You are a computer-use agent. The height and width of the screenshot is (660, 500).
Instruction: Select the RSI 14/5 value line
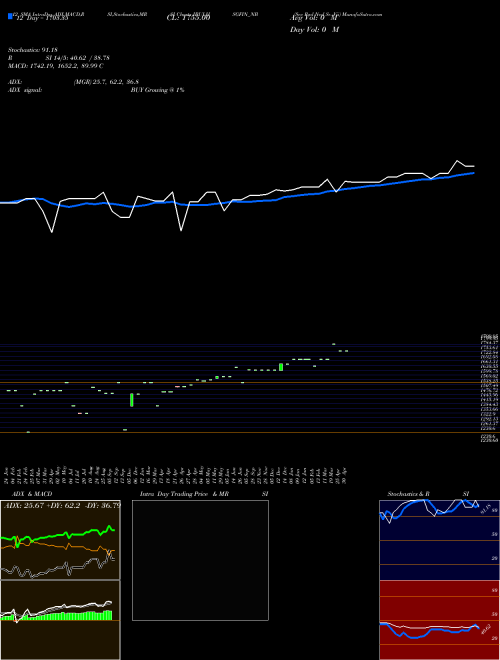[x=59, y=58]
